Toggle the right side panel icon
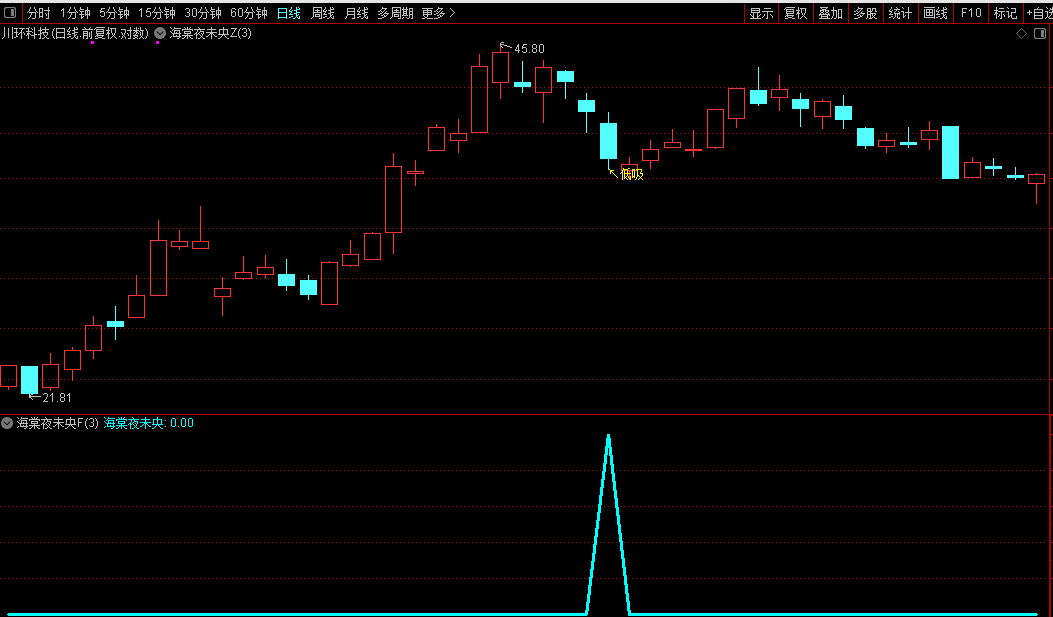Screen dimensions: 1053x617 pyautogui.click(x=1040, y=34)
